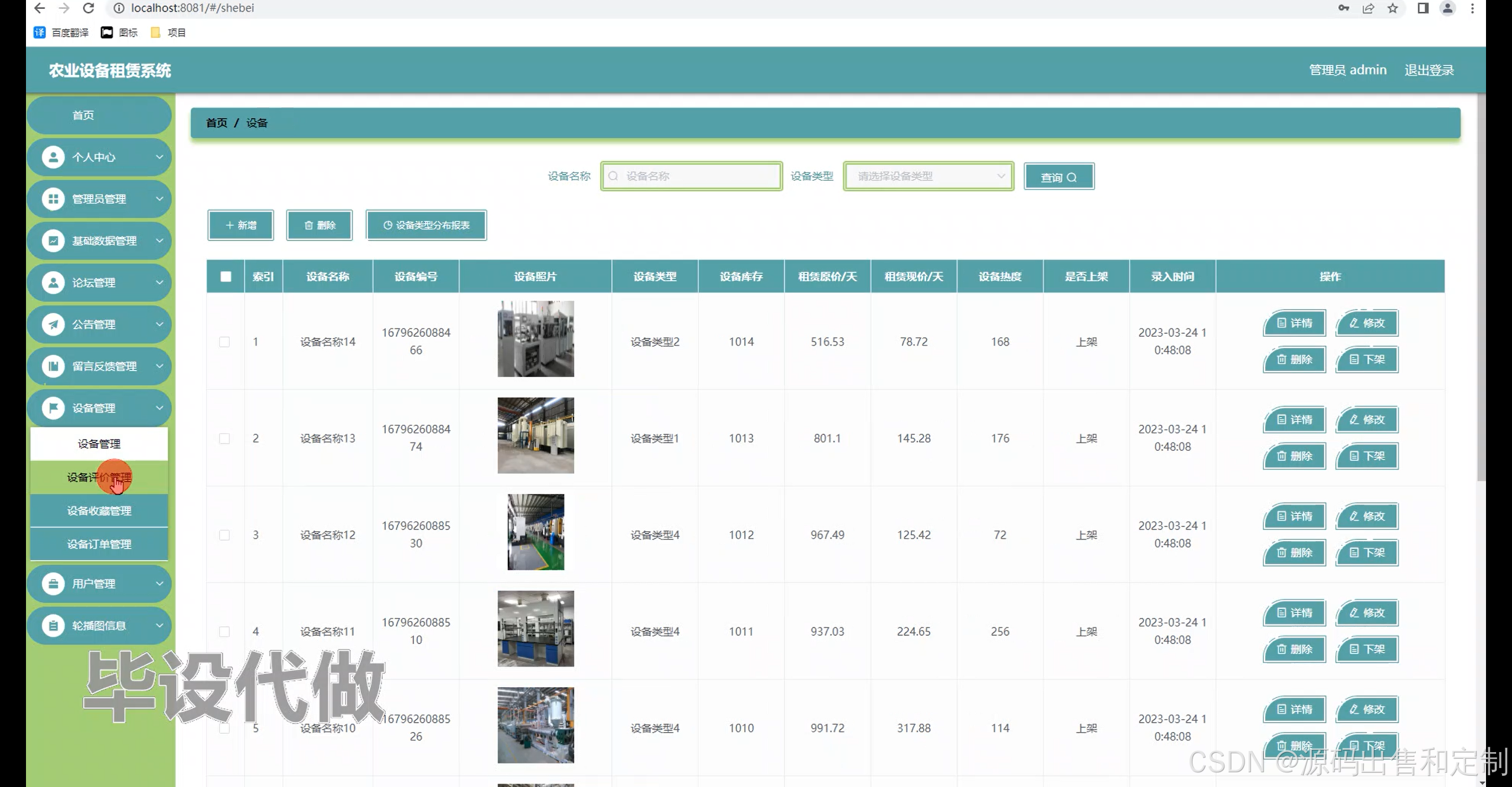Click the 管理员管理 grid icon
The height and width of the screenshot is (787, 1512).
tap(53, 199)
